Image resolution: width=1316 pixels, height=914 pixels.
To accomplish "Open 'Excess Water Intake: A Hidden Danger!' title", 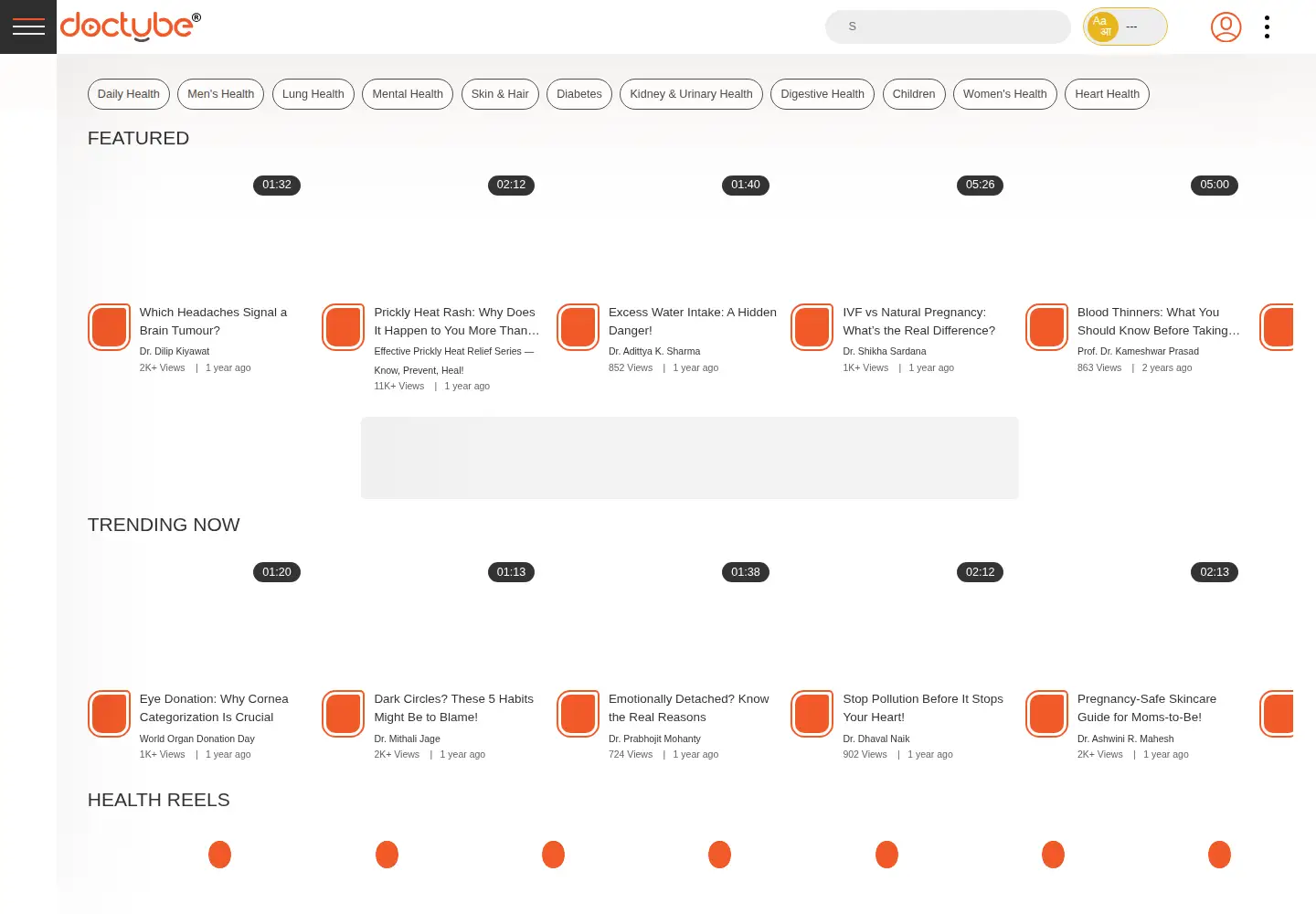I will tap(693, 322).
